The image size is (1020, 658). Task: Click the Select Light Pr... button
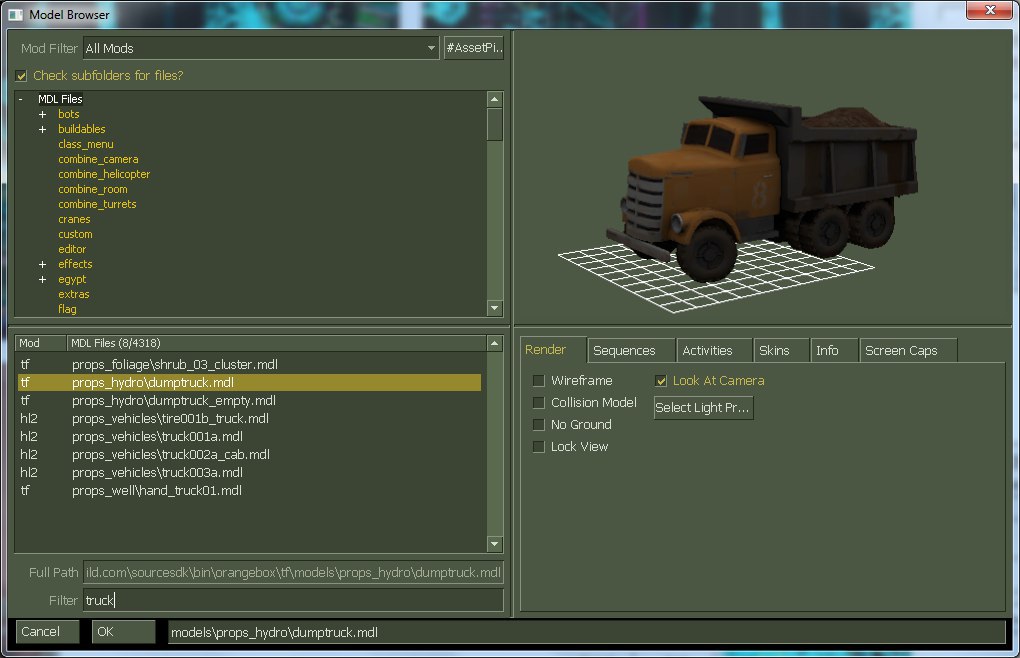[703, 408]
